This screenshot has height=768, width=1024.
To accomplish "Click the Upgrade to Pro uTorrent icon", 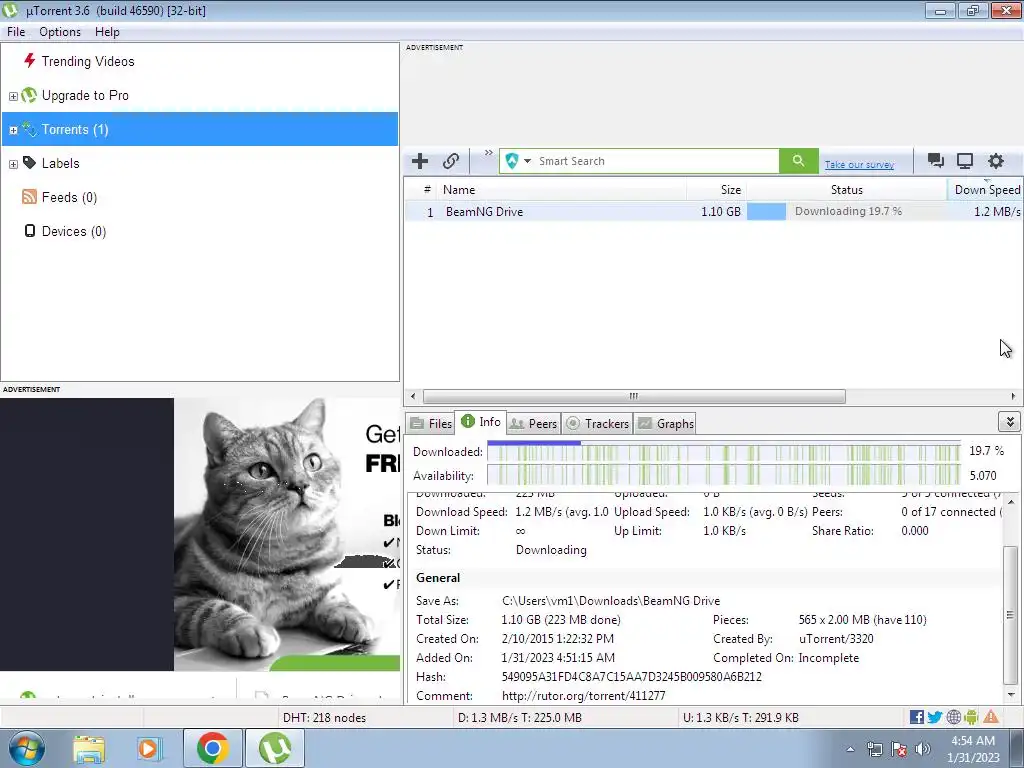I will click(x=29, y=95).
